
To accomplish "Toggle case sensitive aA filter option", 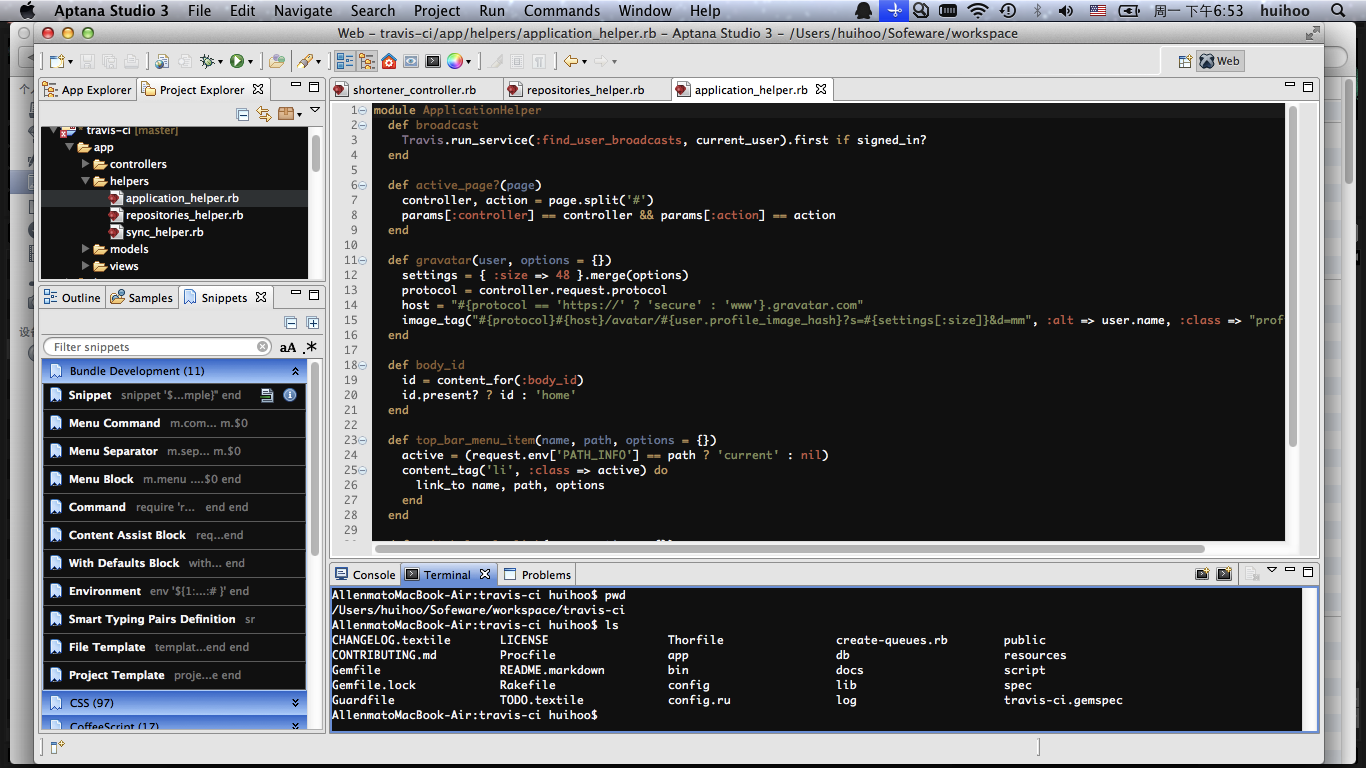I will (x=288, y=347).
